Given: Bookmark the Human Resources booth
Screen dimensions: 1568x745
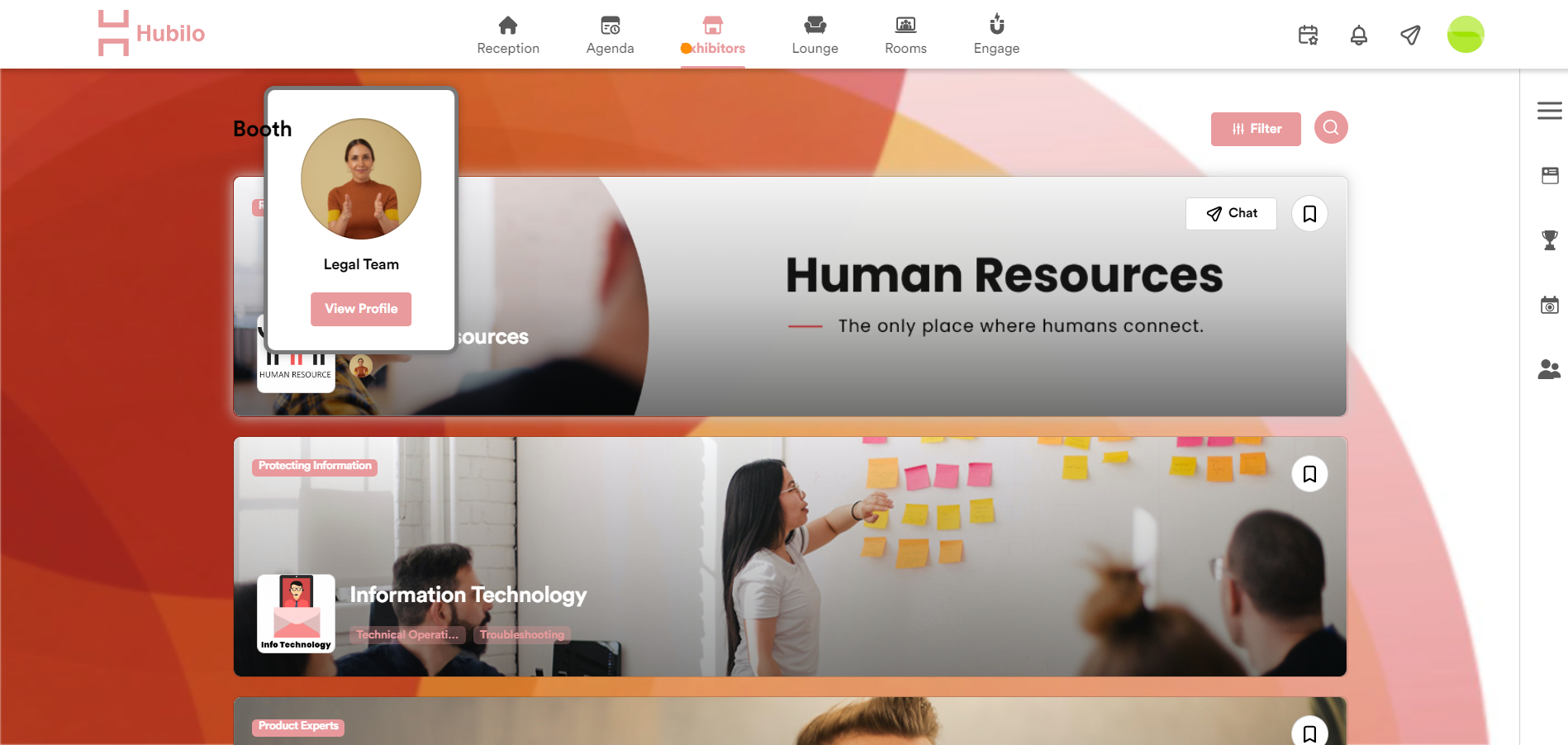Looking at the screenshot, I should click(x=1309, y=214).
